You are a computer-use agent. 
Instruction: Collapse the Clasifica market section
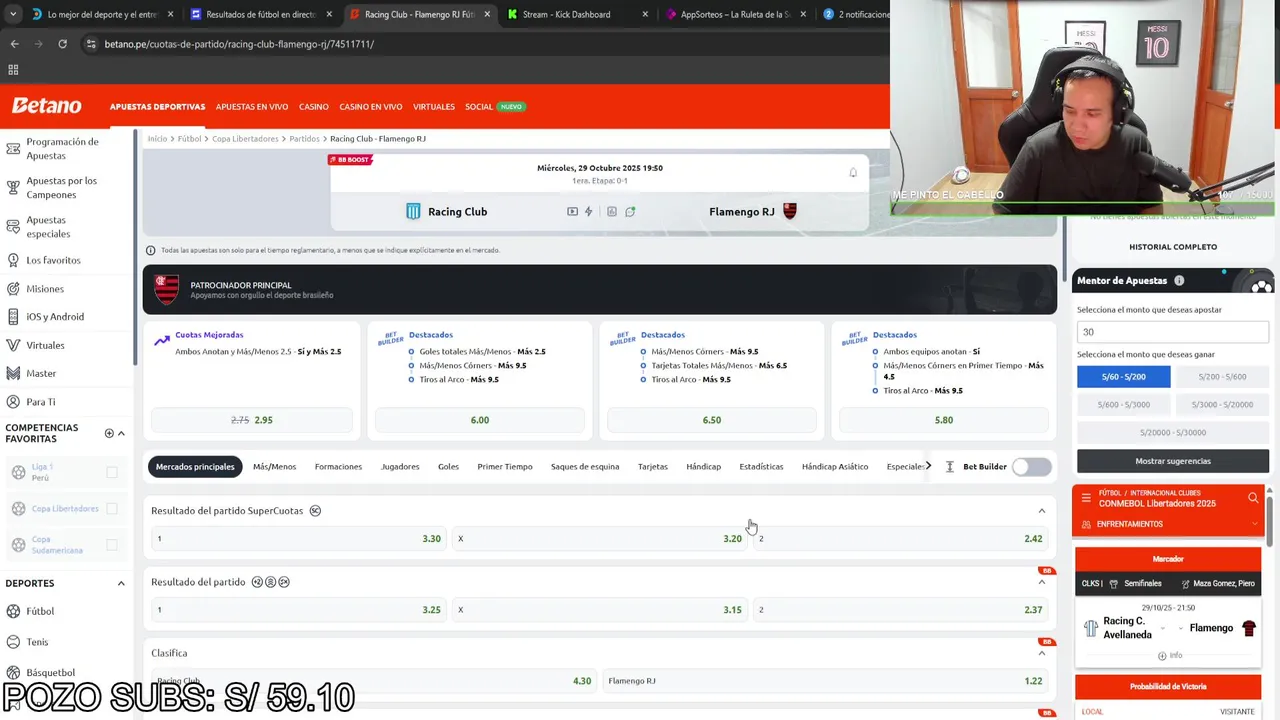pos(1041,653)
